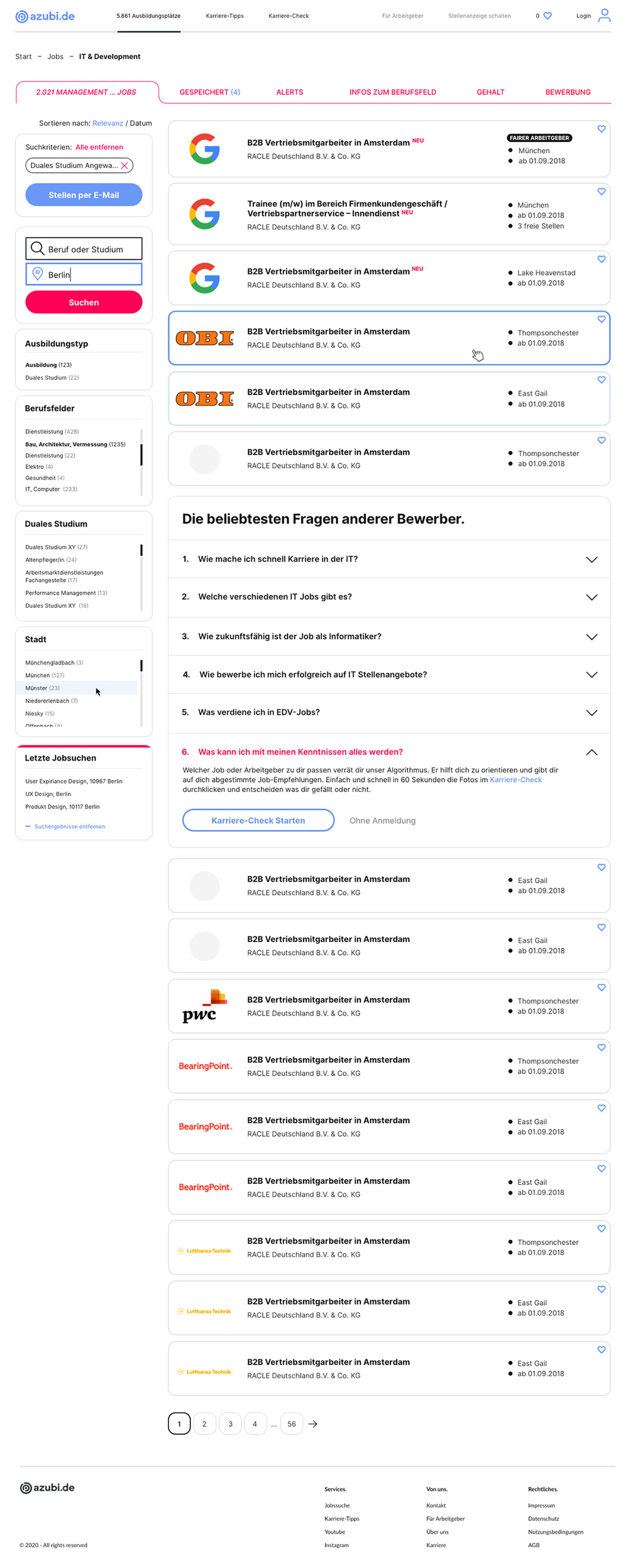Click the azubi.de logo in header
The image size is (626, 1568).
45,16
